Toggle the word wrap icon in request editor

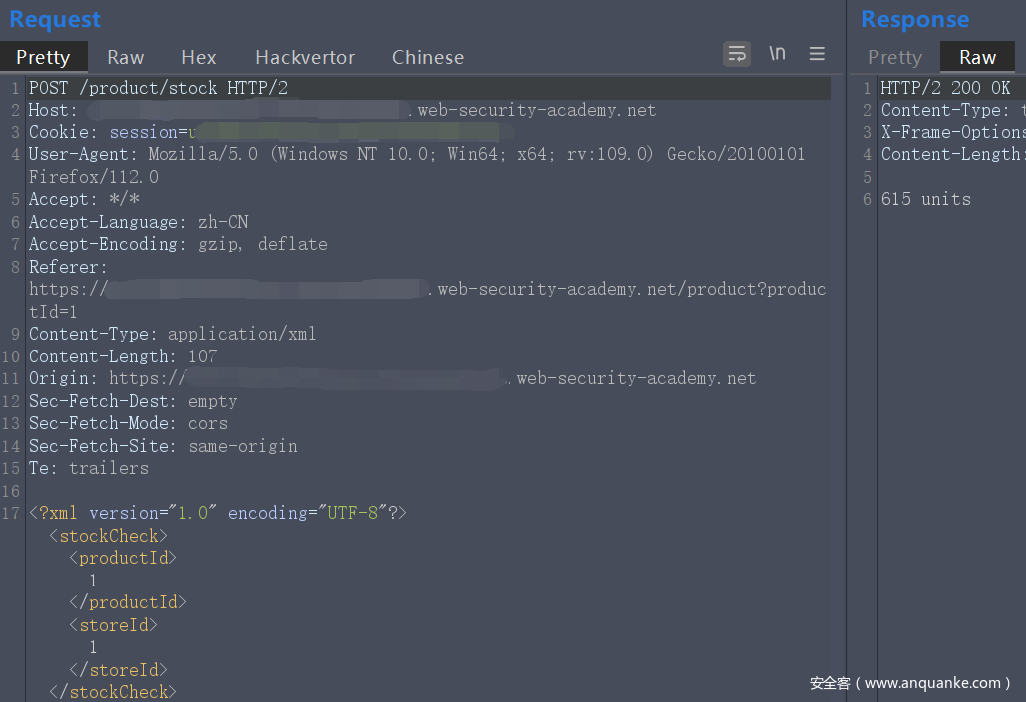[x=737, y=54]
